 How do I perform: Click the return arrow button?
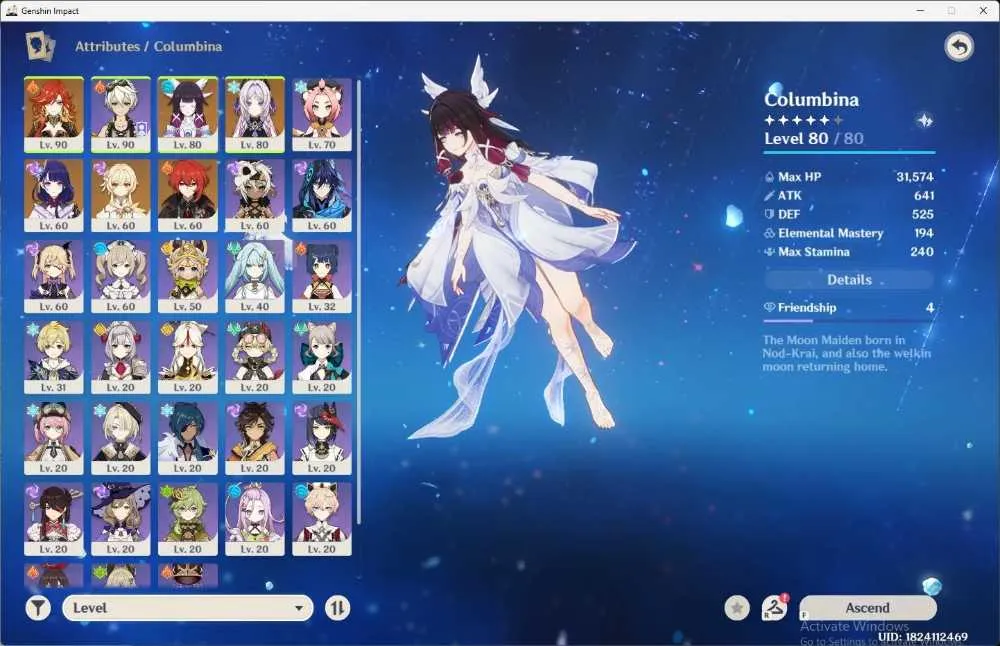[x=959, y=47]
